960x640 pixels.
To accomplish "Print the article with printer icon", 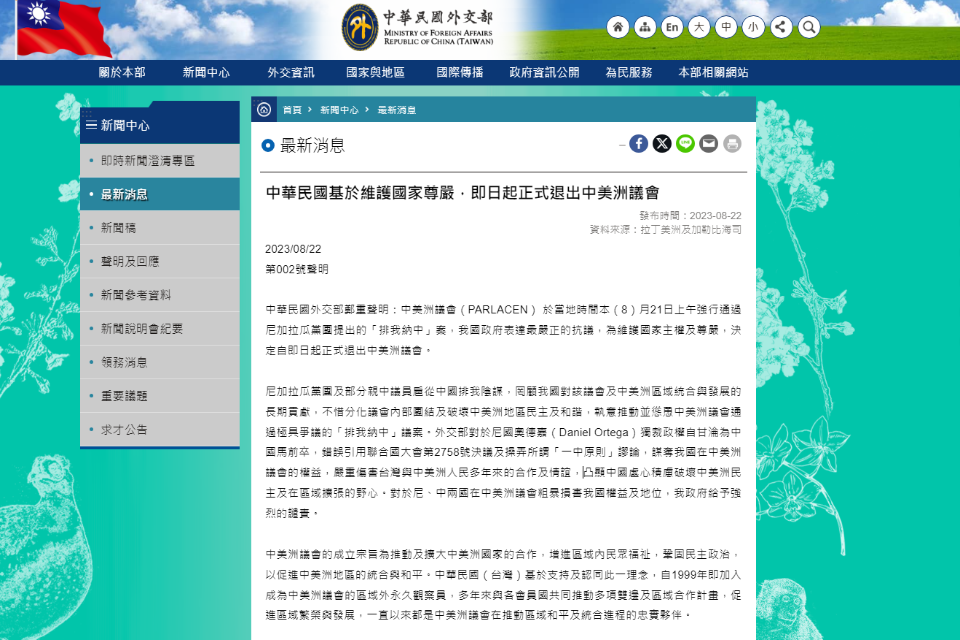I will pos(732,143).
